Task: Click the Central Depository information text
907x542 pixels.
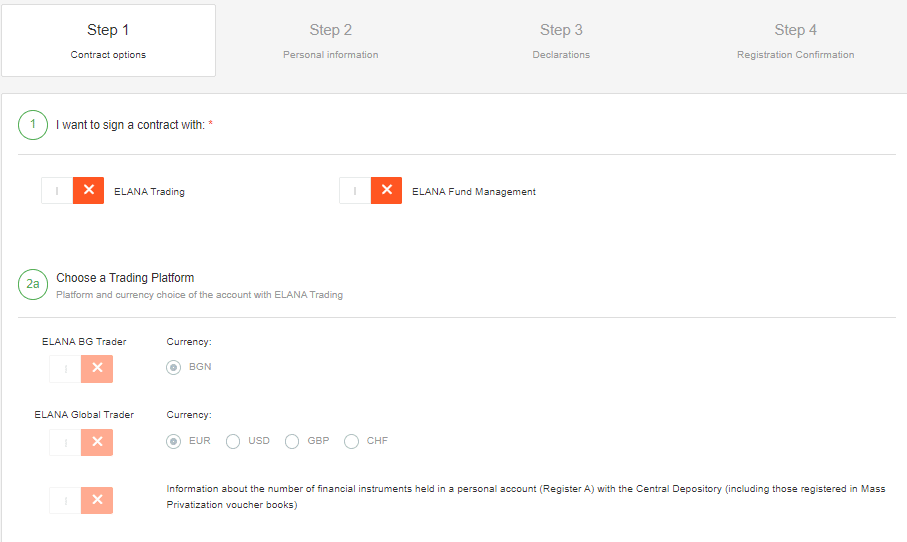Action: 526,497
